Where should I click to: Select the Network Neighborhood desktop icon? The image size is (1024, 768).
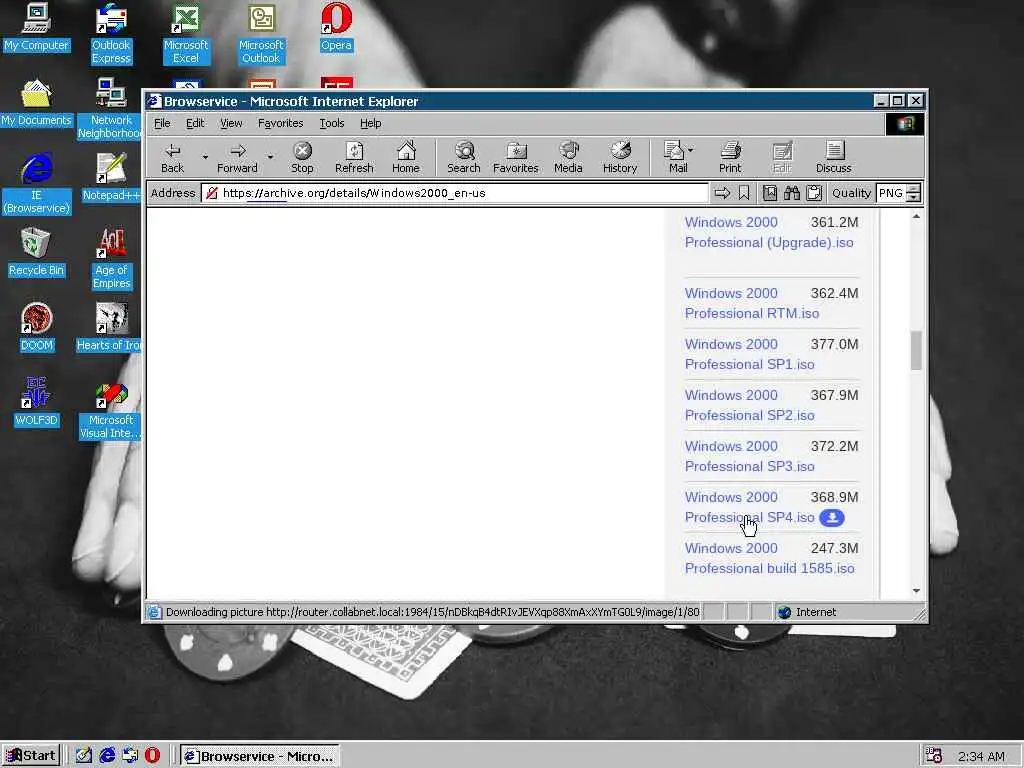110,109
